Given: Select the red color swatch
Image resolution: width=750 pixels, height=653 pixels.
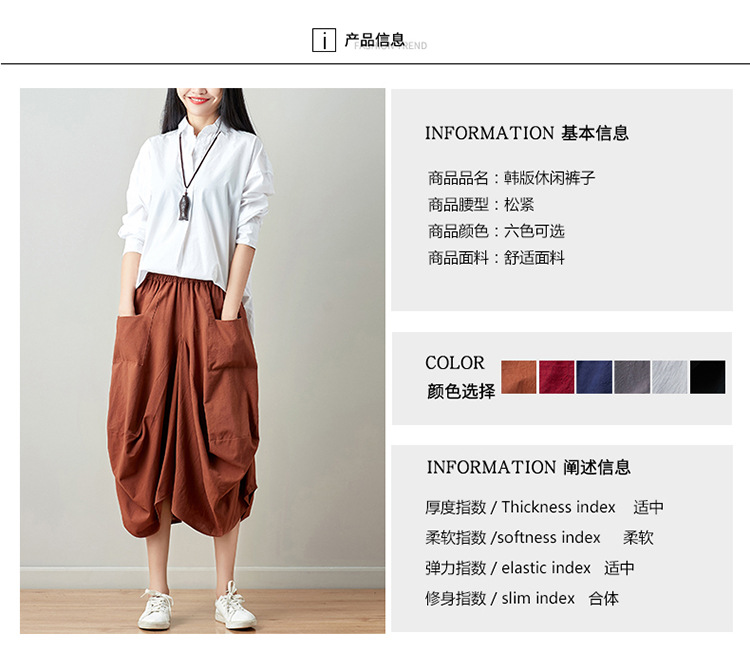Looking at the screenshot, I should pos(556,377).
